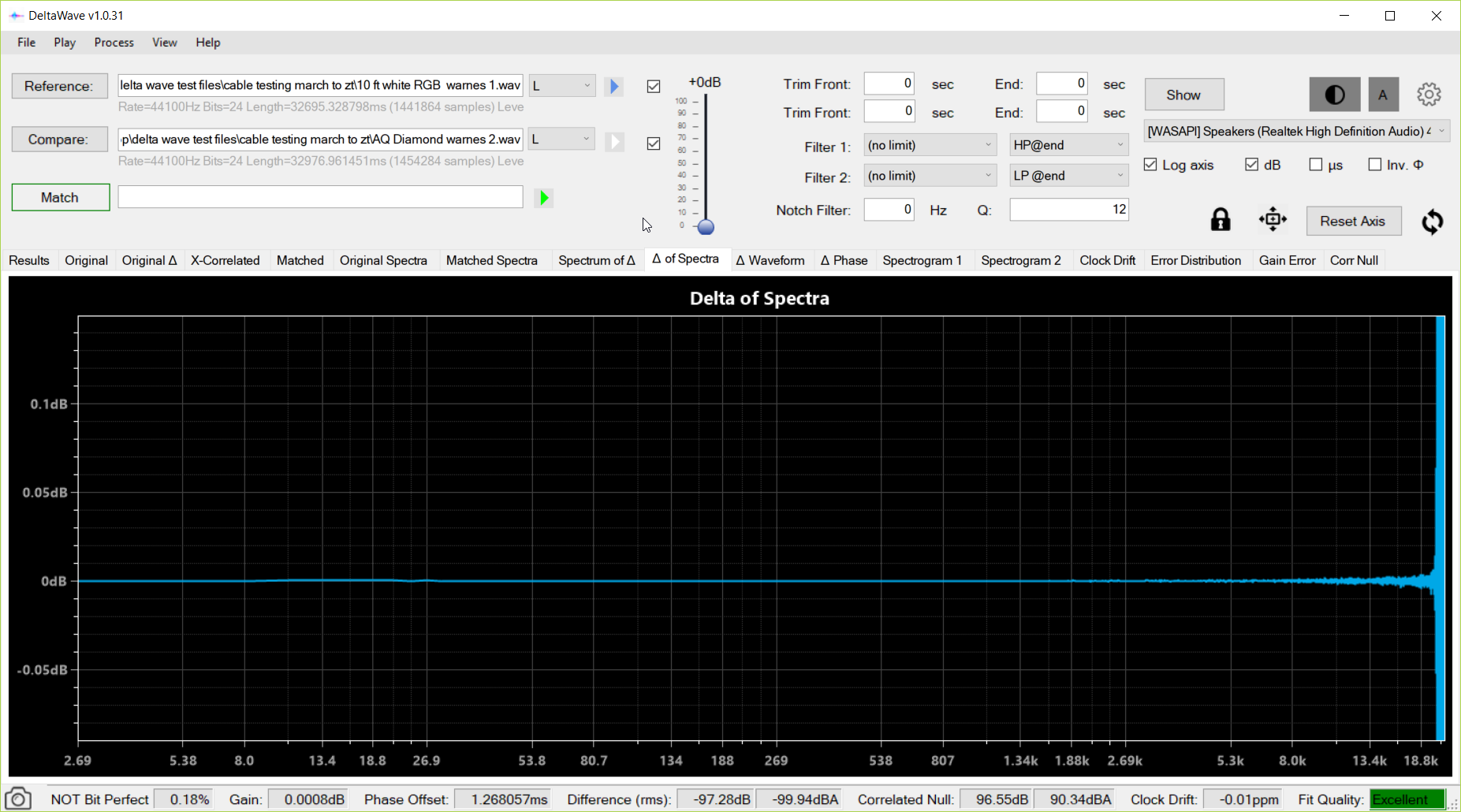Open the View menu

click(x=164, y=43)
